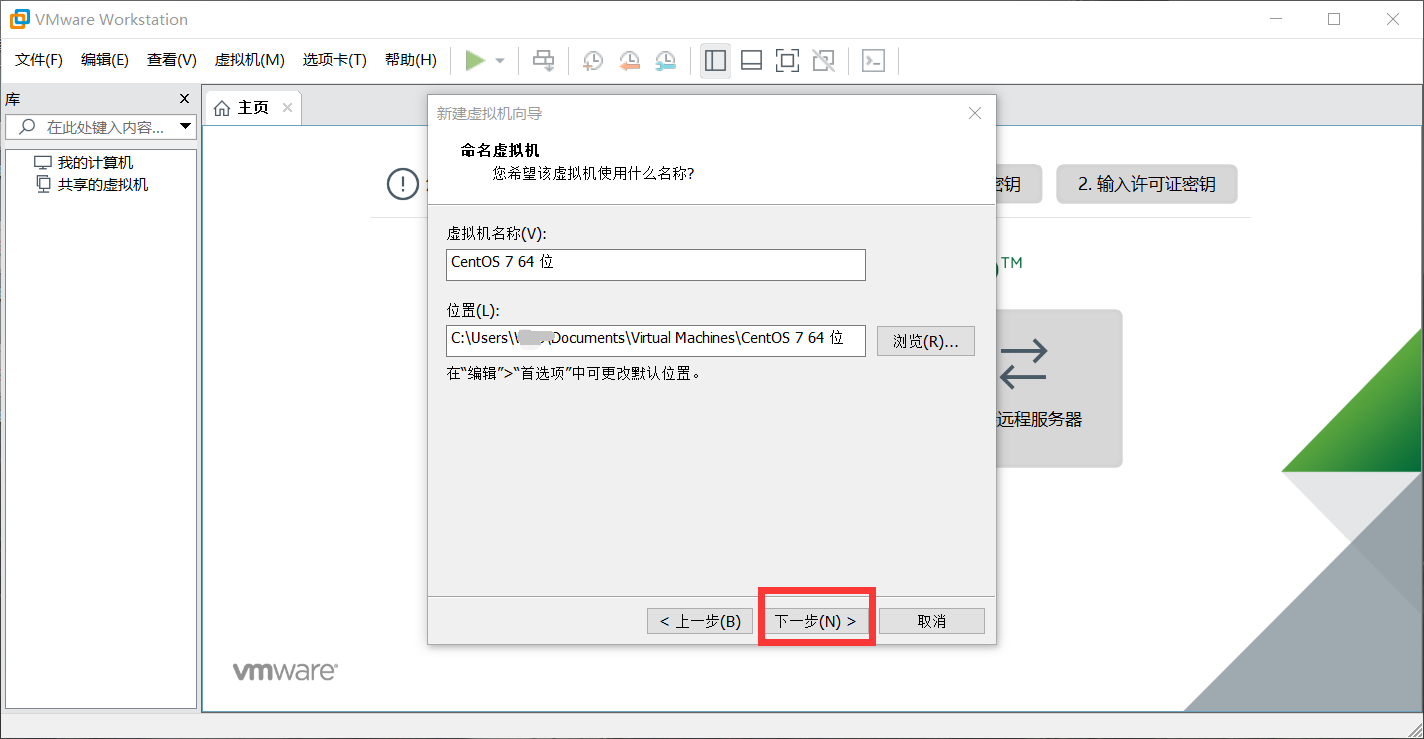Click the 浏览(R)... button
The image size is (1424, 739).
[x=926, y=341]
